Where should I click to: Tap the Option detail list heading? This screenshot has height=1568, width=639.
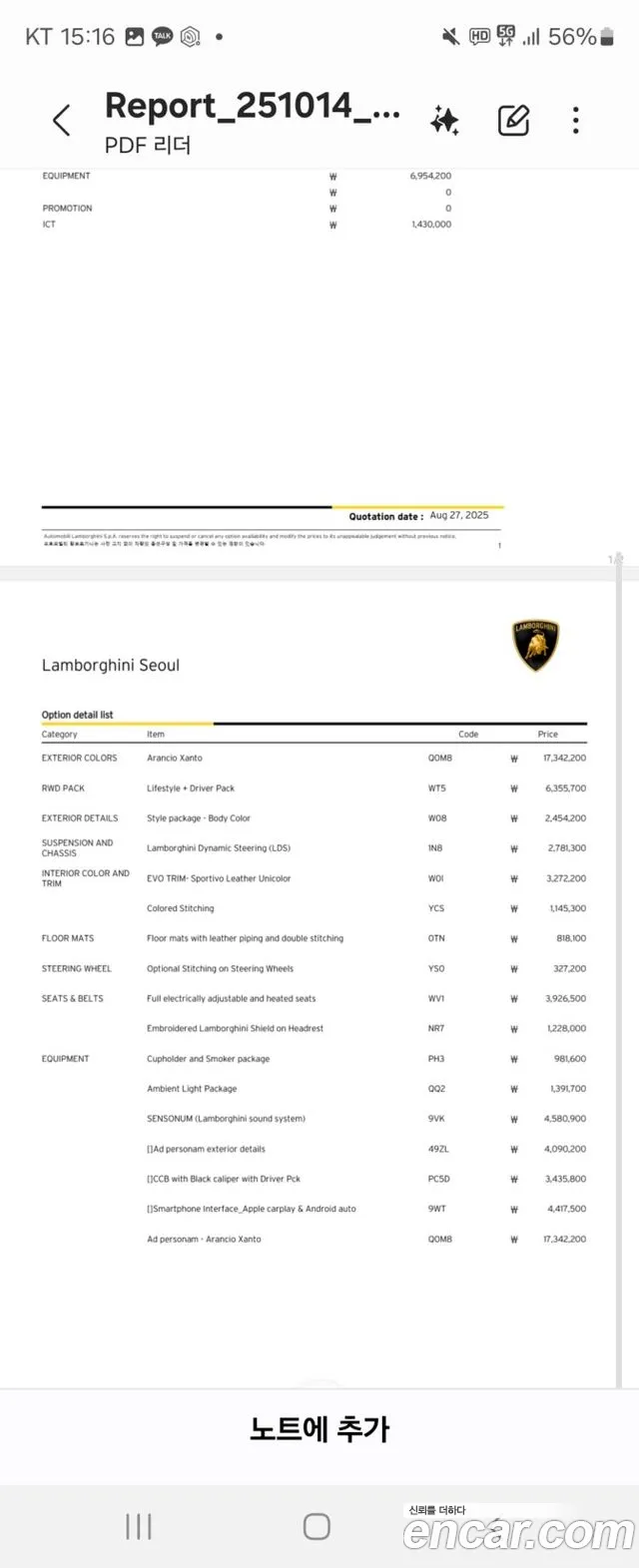point(77,715)
